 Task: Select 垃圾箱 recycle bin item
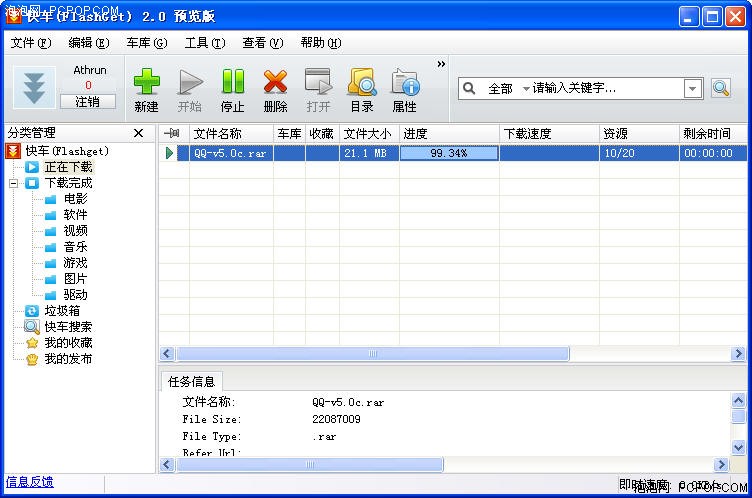[x=62, y=310]
